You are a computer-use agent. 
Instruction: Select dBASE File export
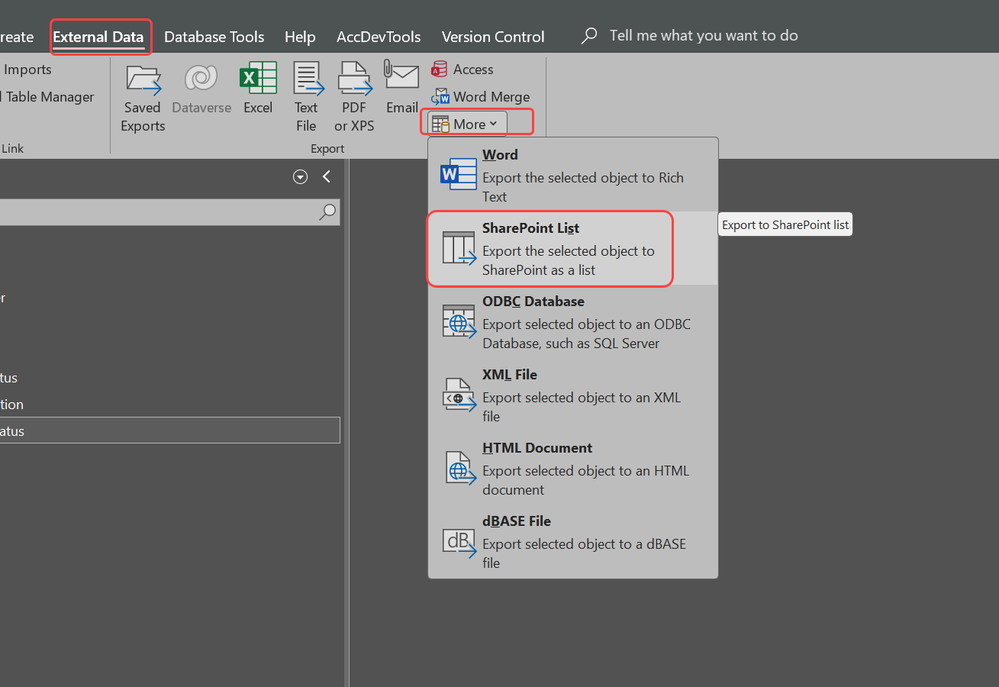click(x=573, y=542)
